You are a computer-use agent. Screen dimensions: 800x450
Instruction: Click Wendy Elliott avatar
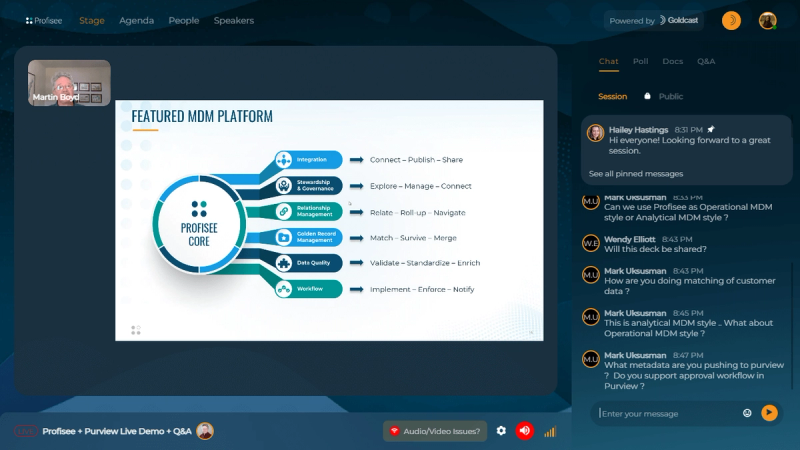591,243
